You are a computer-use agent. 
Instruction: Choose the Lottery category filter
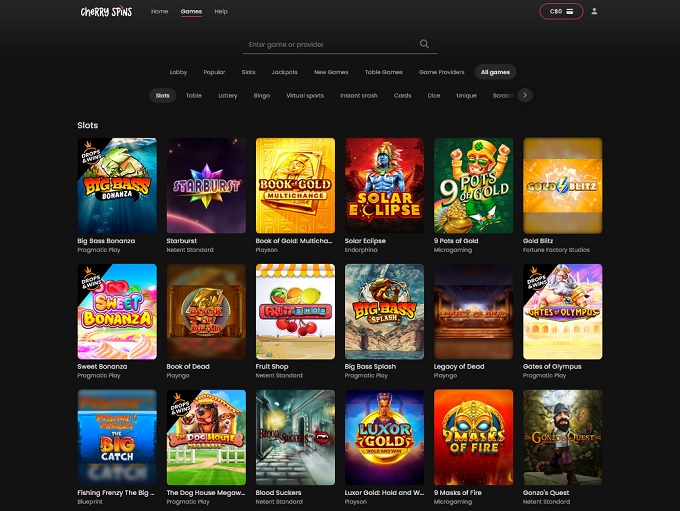(227, 95)
